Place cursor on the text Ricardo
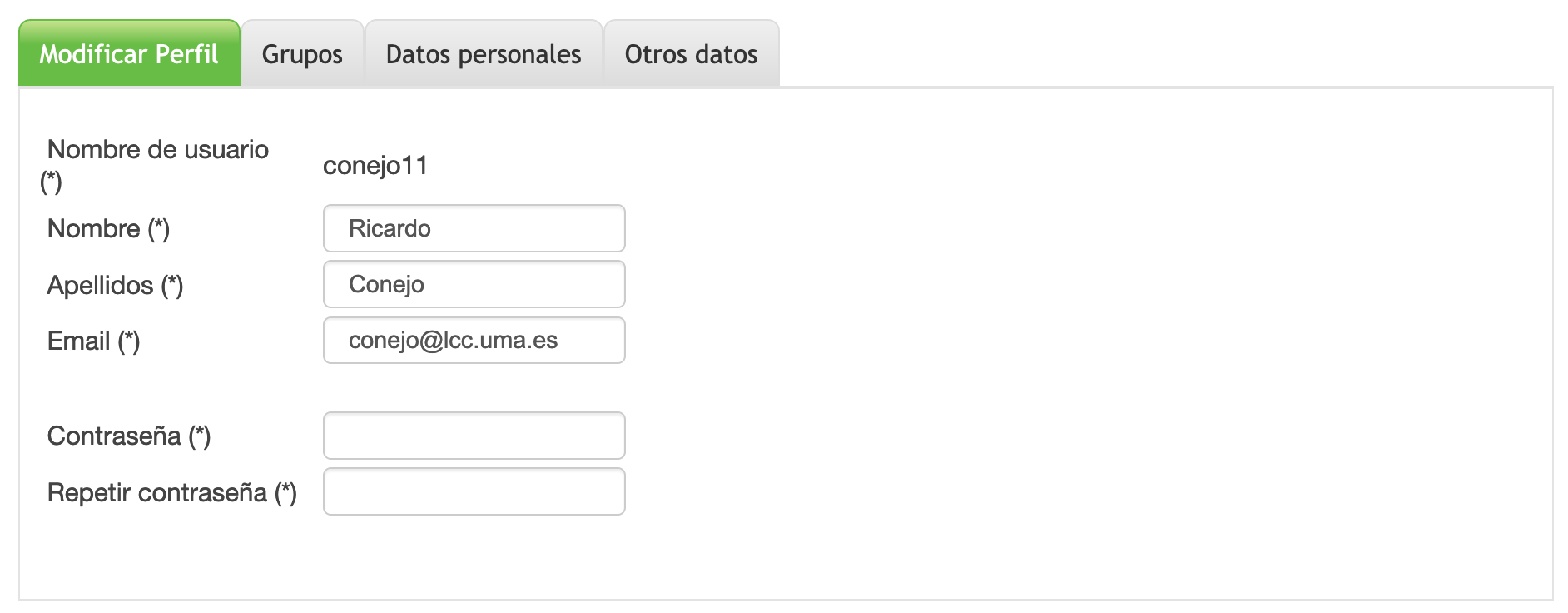 point(390,228)
